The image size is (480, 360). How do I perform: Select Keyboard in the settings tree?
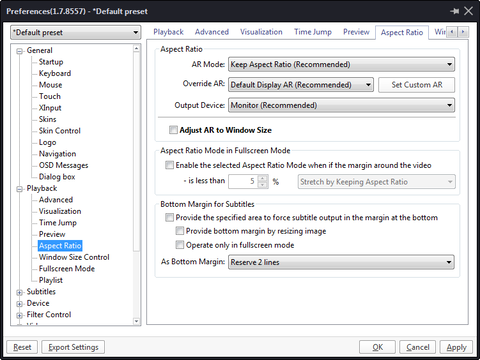[x=55, y=73]
